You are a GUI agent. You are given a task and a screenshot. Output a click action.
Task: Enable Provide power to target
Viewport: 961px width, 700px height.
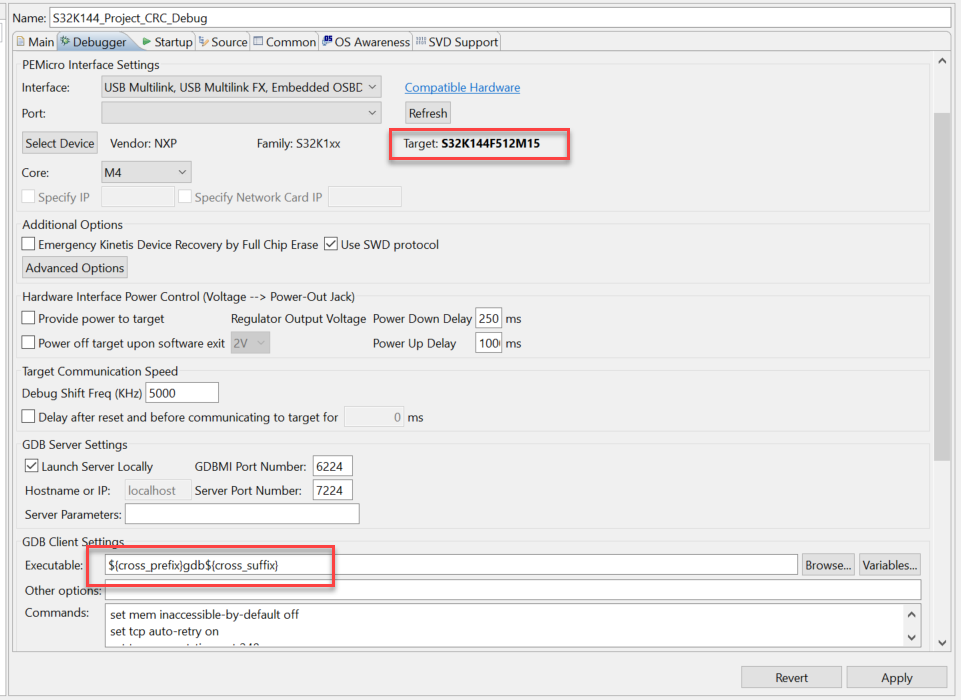point(28,318)
